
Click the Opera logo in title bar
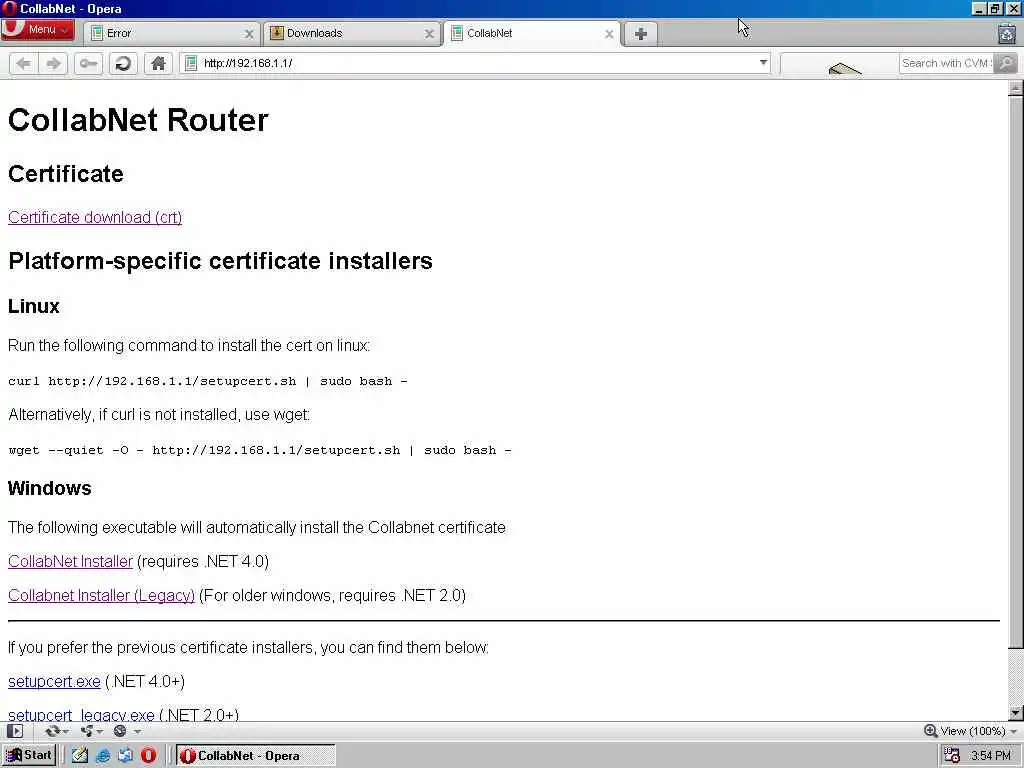pos(9,8)
